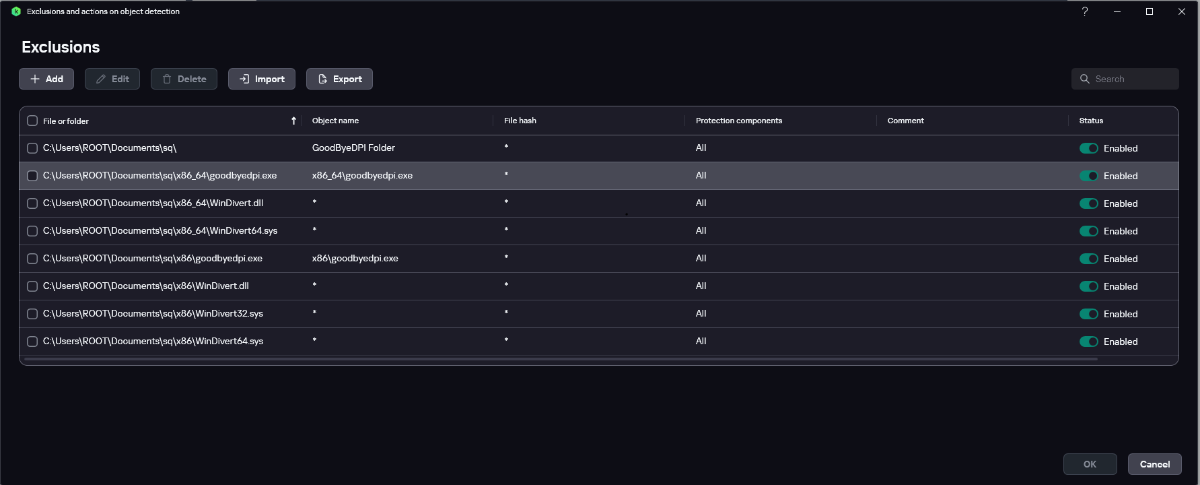Viewport: 1200px width, 485px height.
Task: Open the Help question mark
Action: [x=1085, y=11]
